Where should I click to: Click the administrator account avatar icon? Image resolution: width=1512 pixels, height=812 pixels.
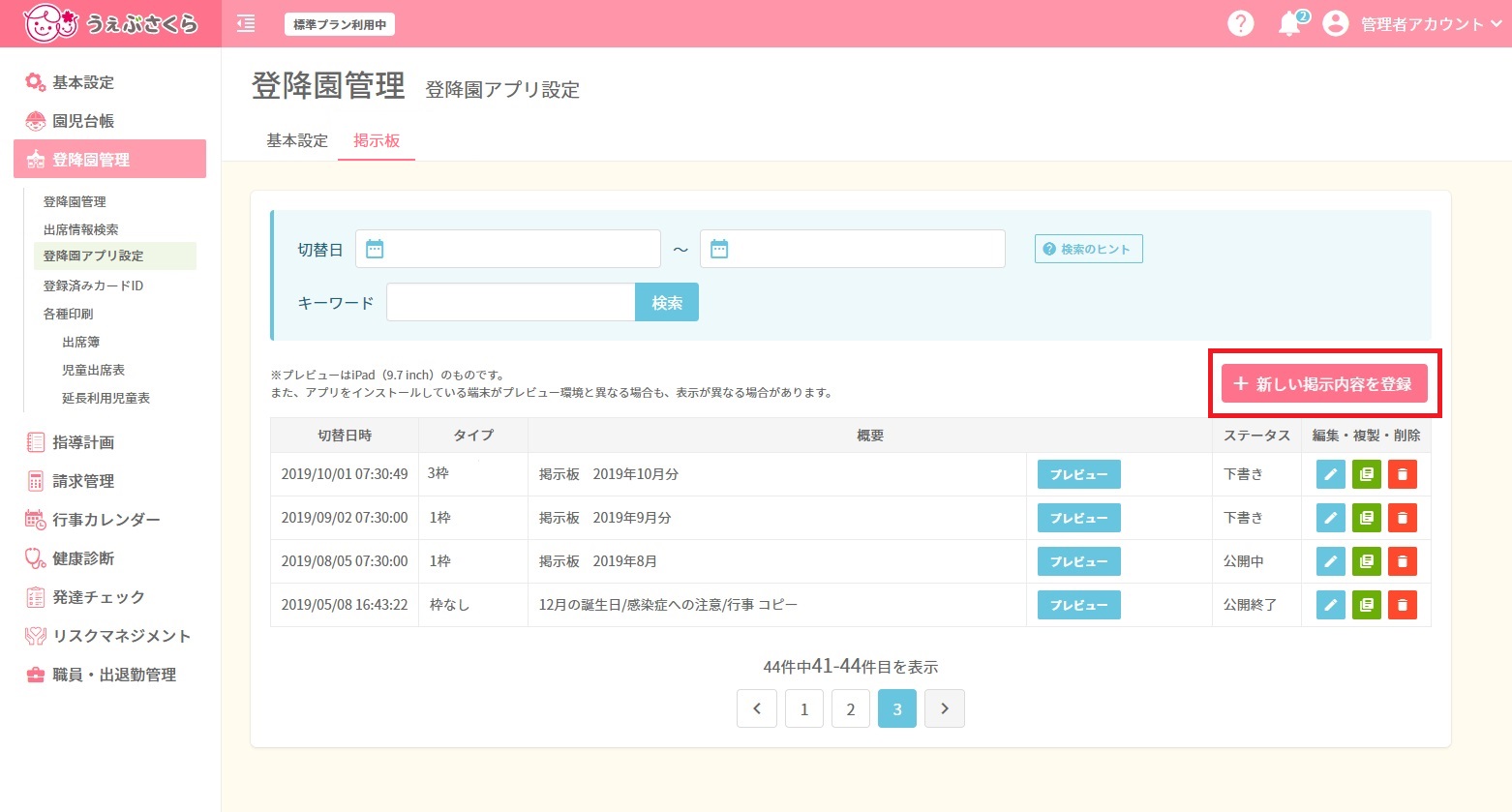(1335, 23)
